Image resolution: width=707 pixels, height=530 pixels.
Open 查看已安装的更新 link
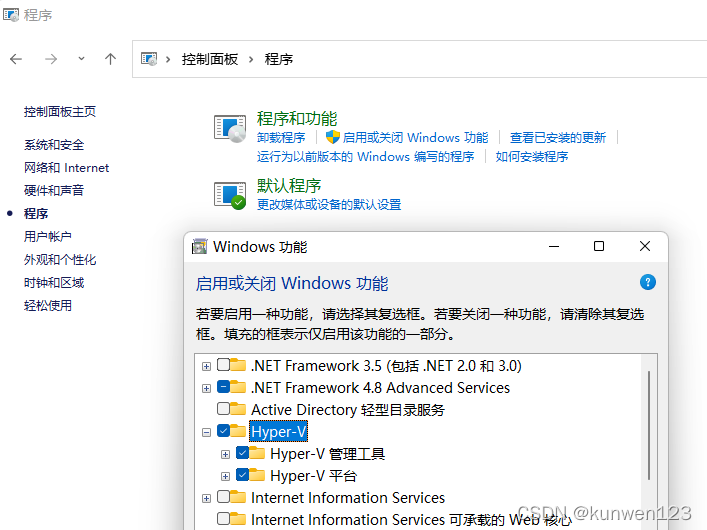558,137
